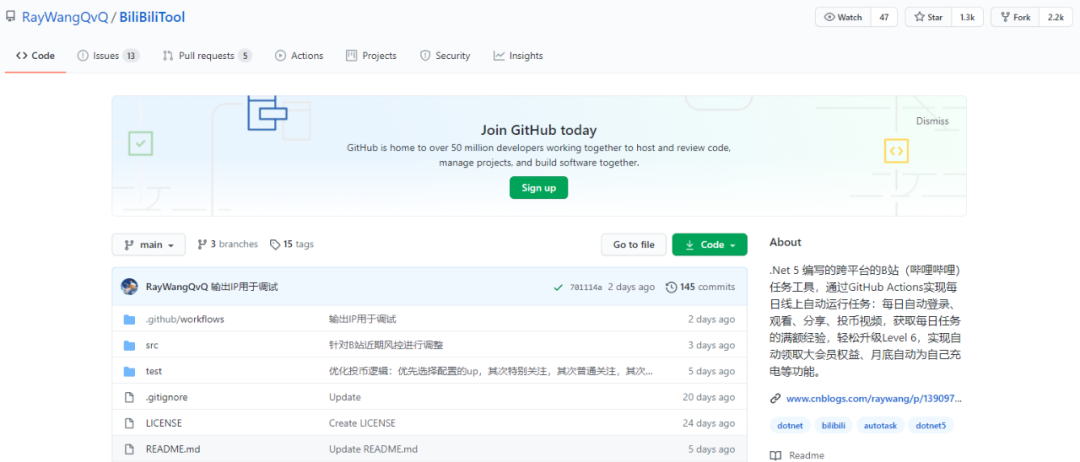Select the autotask topic tag
Image resolution: width=1080 pixels, height=462 pixels.
(x=880, y=426)
